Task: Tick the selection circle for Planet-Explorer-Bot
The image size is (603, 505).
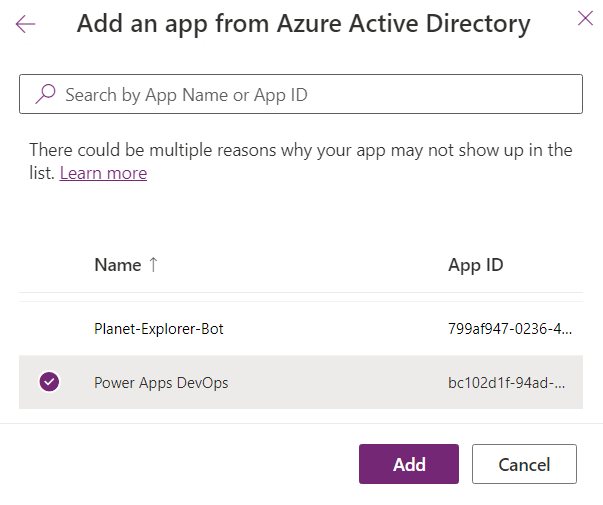Action: pyautogui.click(x=49, y=329)
